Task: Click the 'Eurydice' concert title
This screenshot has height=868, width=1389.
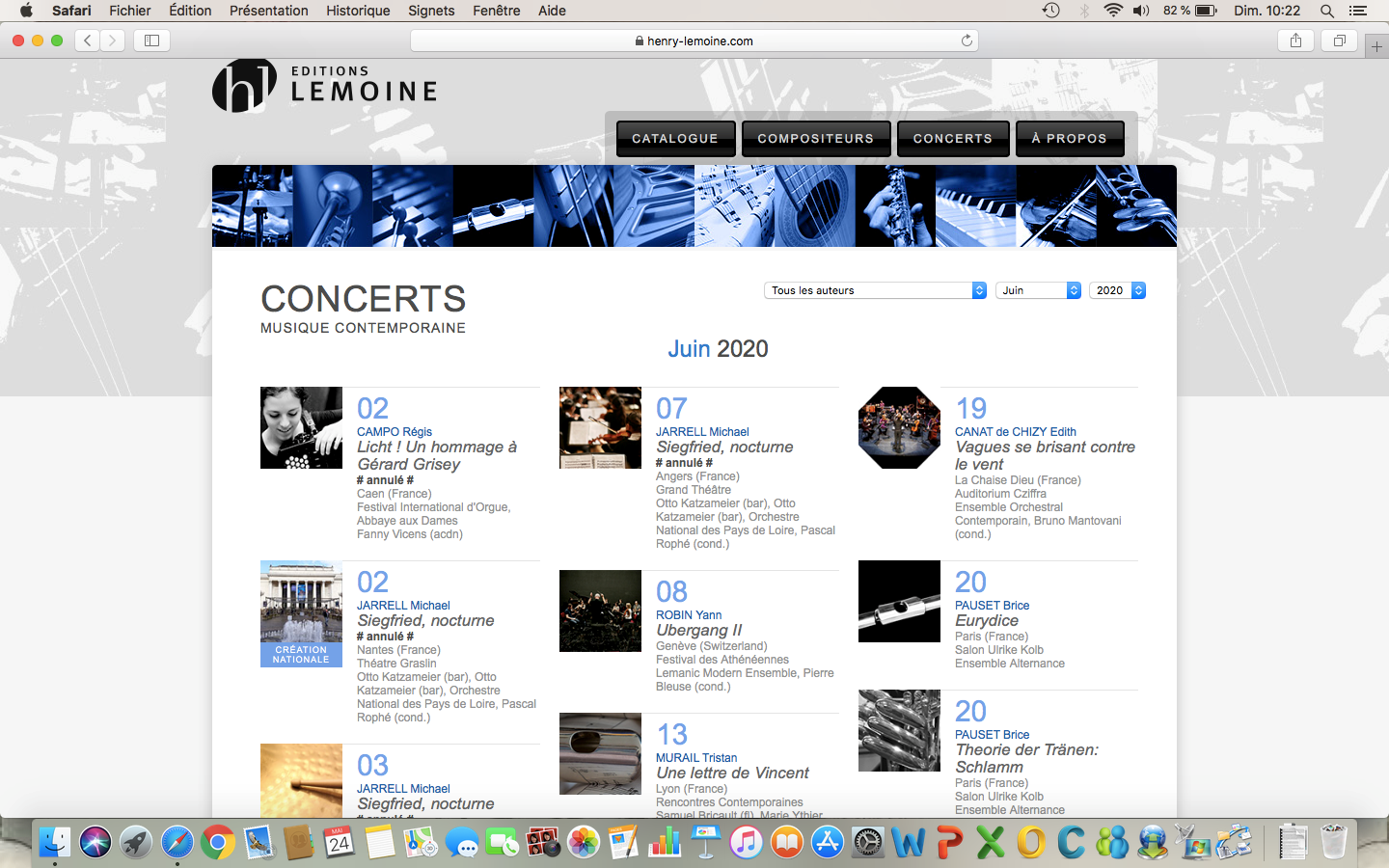Action: 987,621
